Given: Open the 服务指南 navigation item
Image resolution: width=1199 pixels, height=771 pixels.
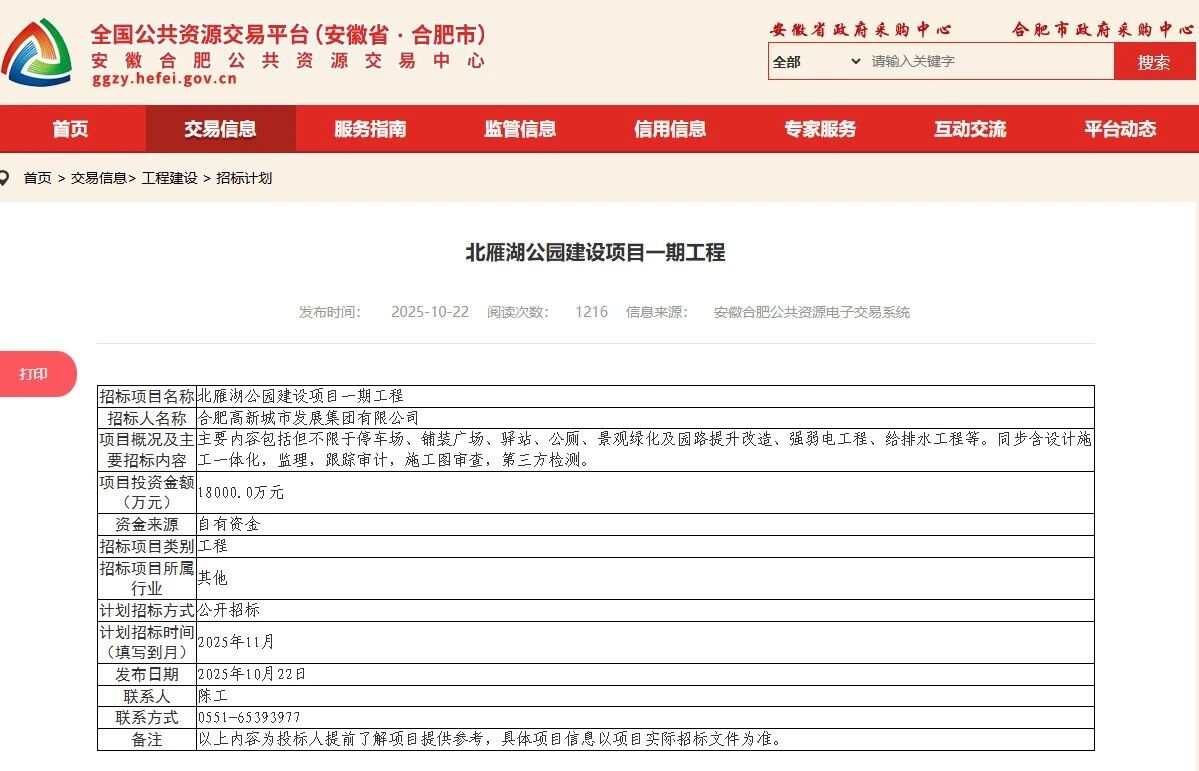Looking at the screenshot, I should point(370,129).
